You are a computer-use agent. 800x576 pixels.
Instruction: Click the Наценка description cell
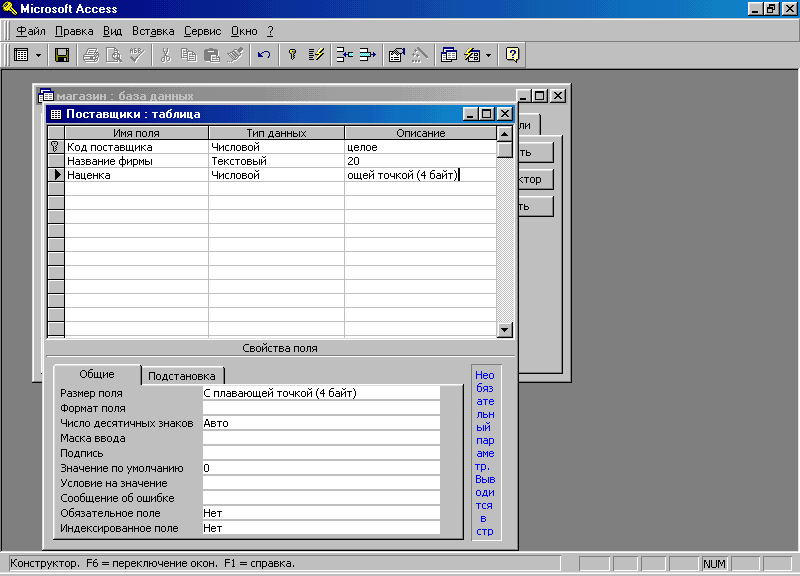coord(420,175)
